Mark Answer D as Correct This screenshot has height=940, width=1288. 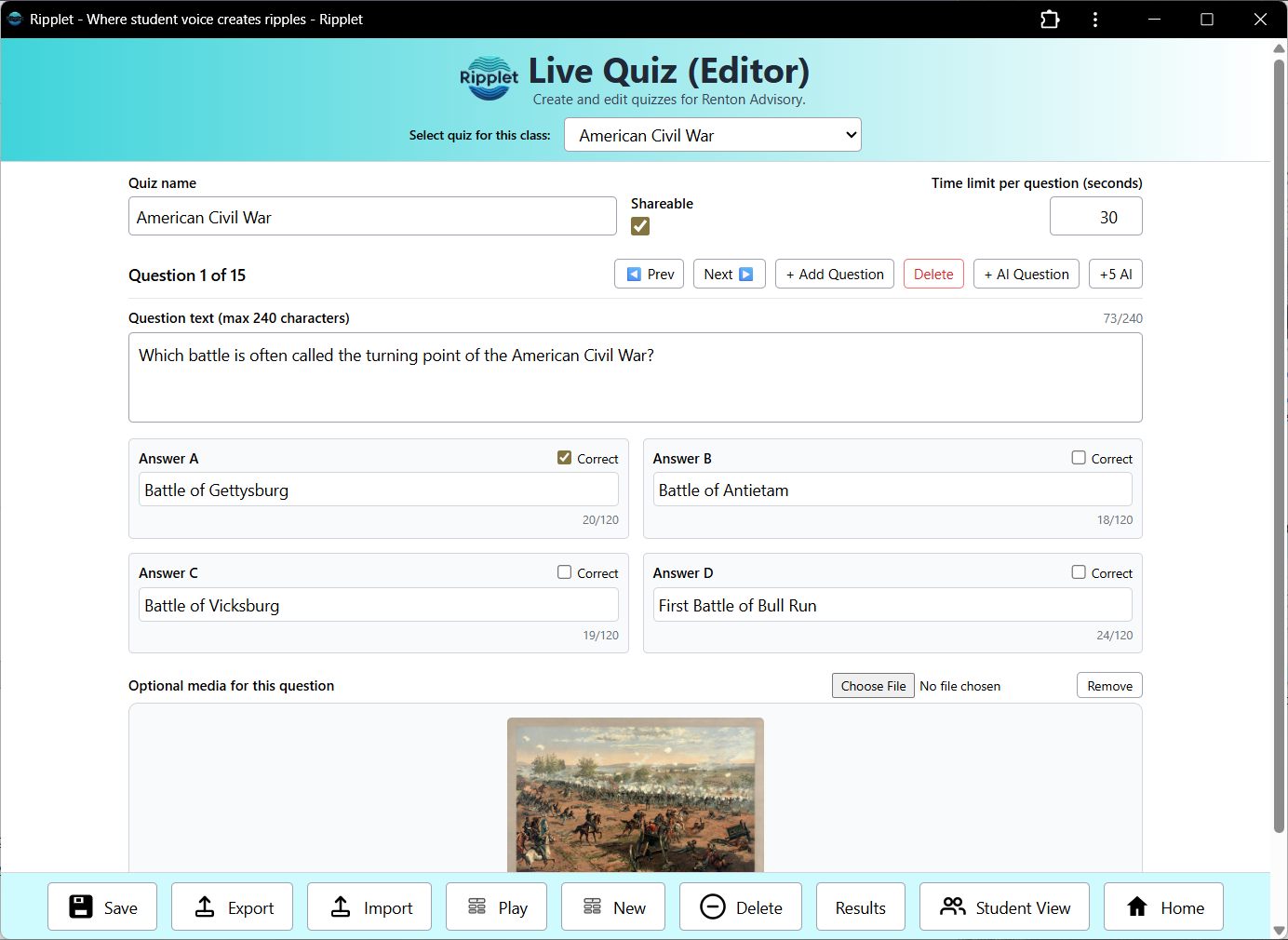pos(1079,571)
